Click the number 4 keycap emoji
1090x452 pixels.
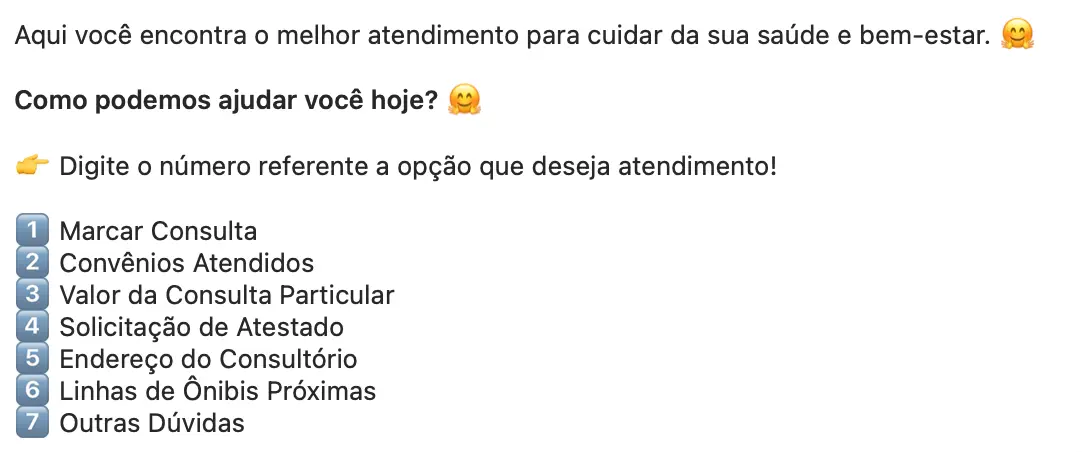(32, 326)
